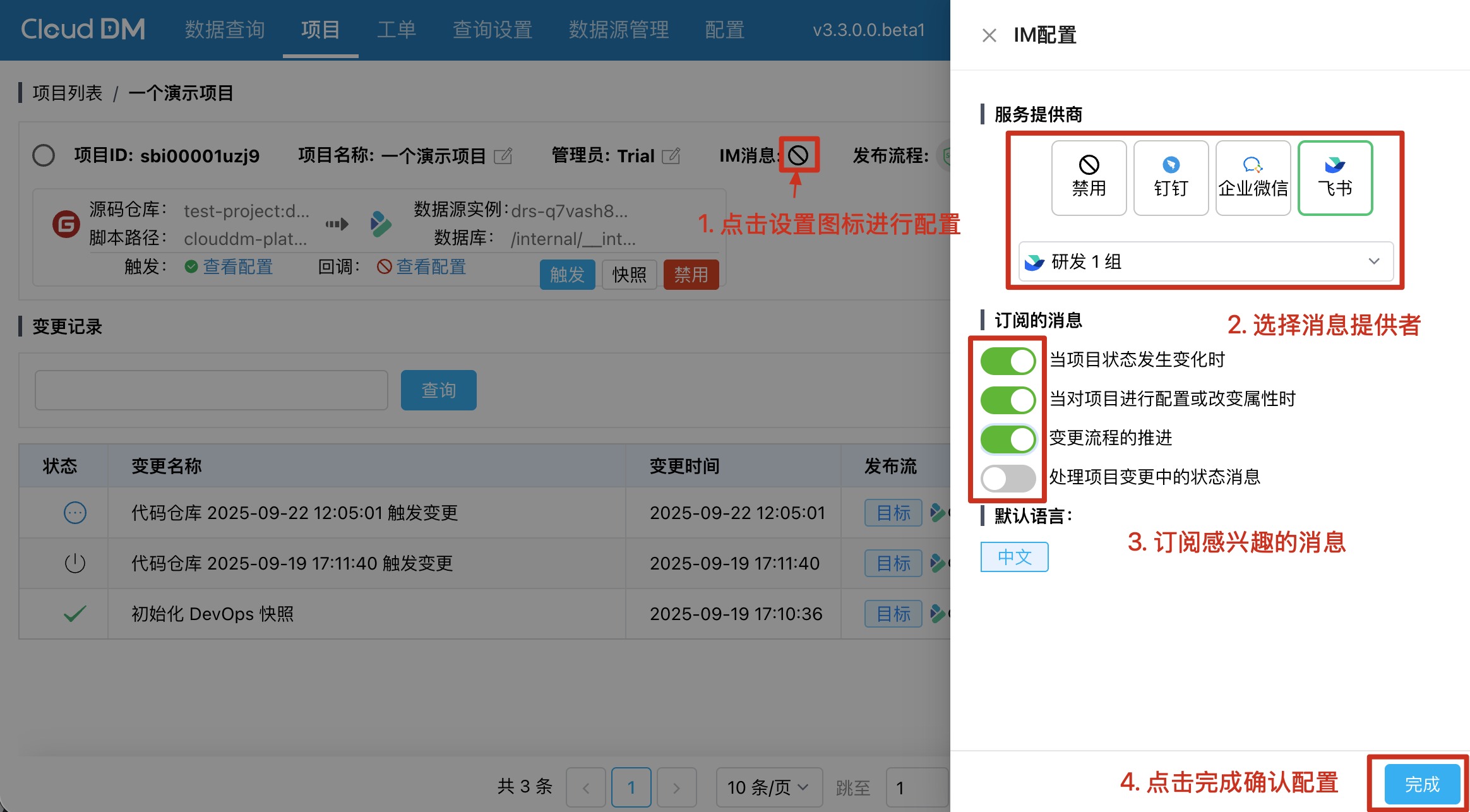Click edit icon next to project name
The height and width of the screenshot is (812, 1470).
coord(503,155)
